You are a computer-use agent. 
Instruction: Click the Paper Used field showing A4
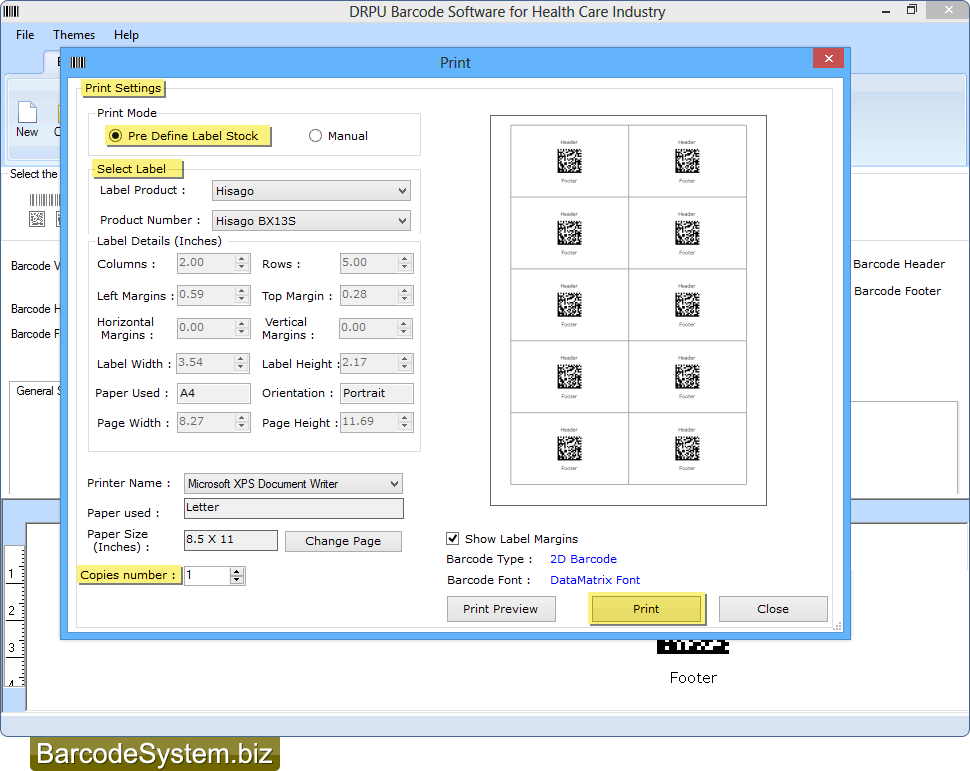pyautogui.click(x=214, y=393)
